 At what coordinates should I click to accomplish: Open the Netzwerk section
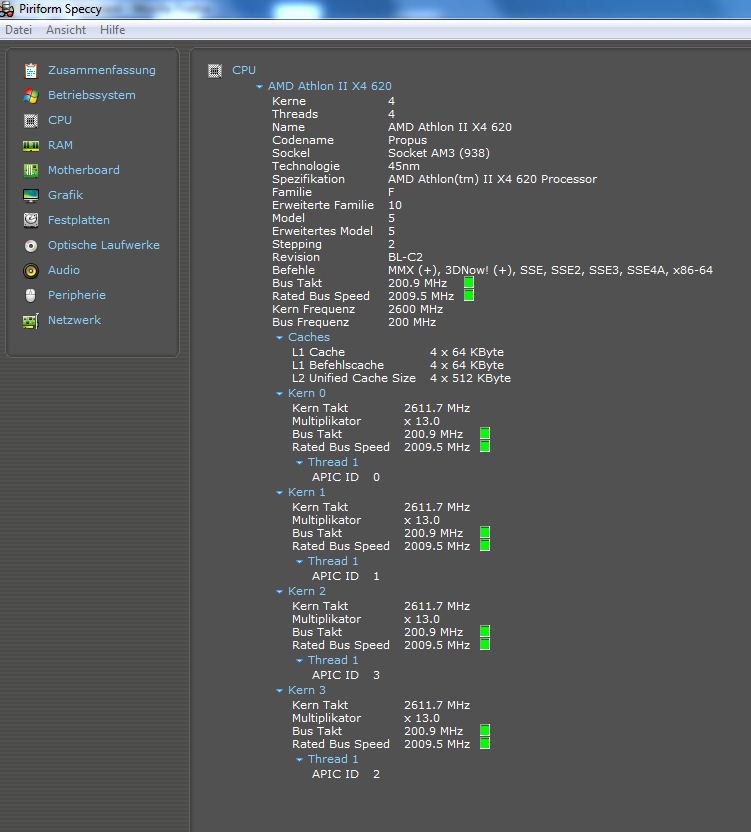74,320
